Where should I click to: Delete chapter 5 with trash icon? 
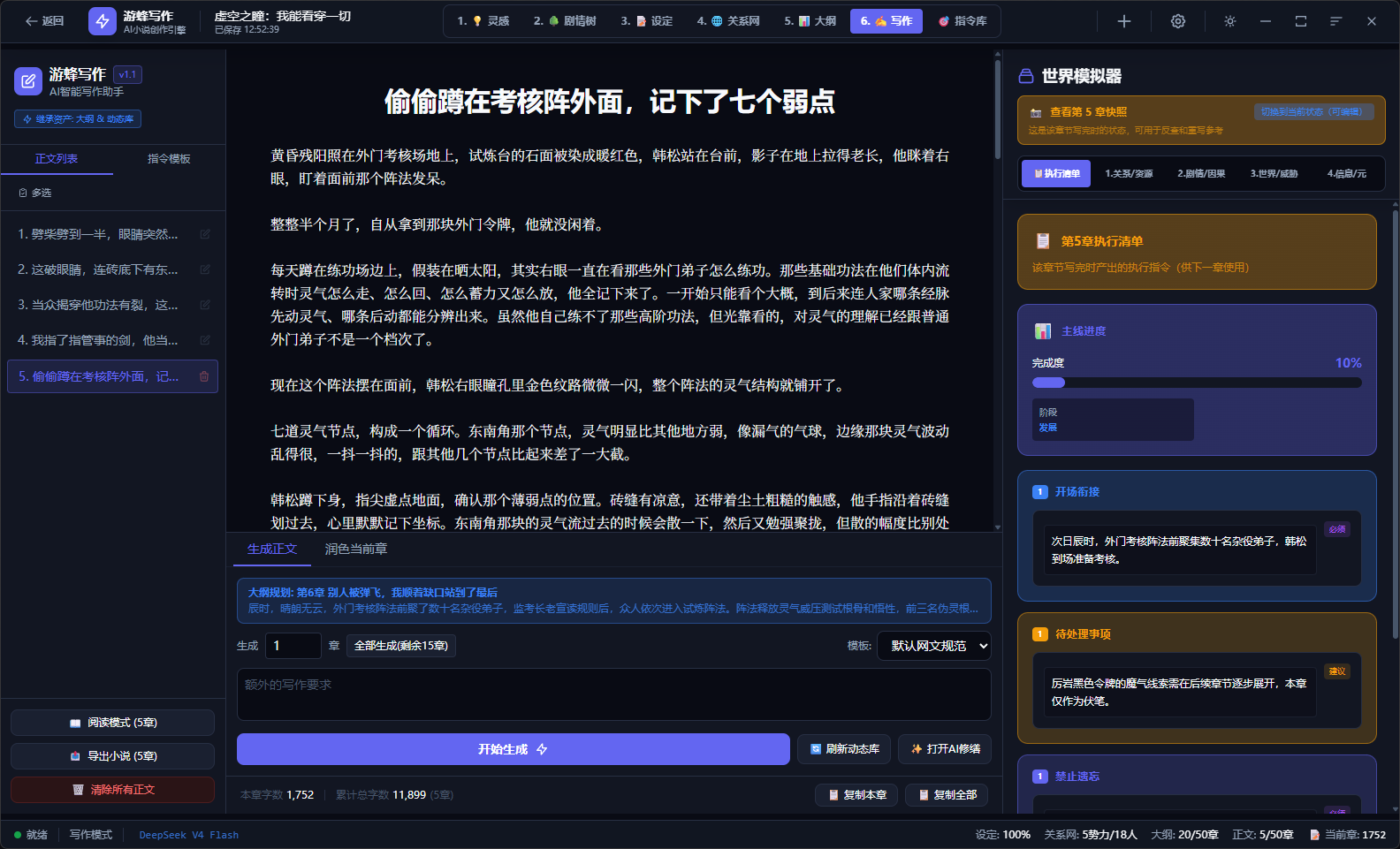pyautogui.click(x=204, y=376)
